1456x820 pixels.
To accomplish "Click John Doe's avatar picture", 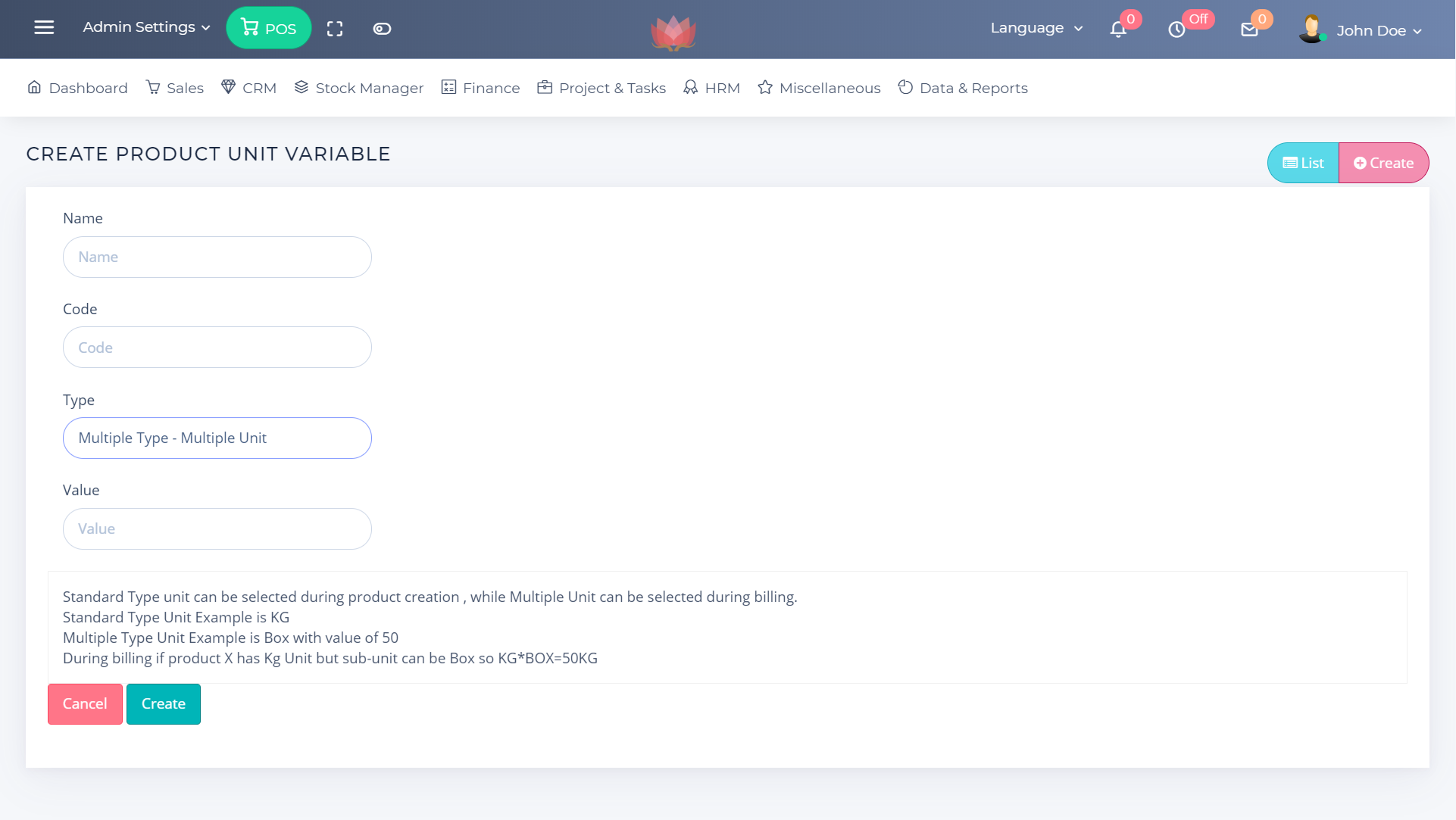I will pyautogui.click(x=1311, y=30).
